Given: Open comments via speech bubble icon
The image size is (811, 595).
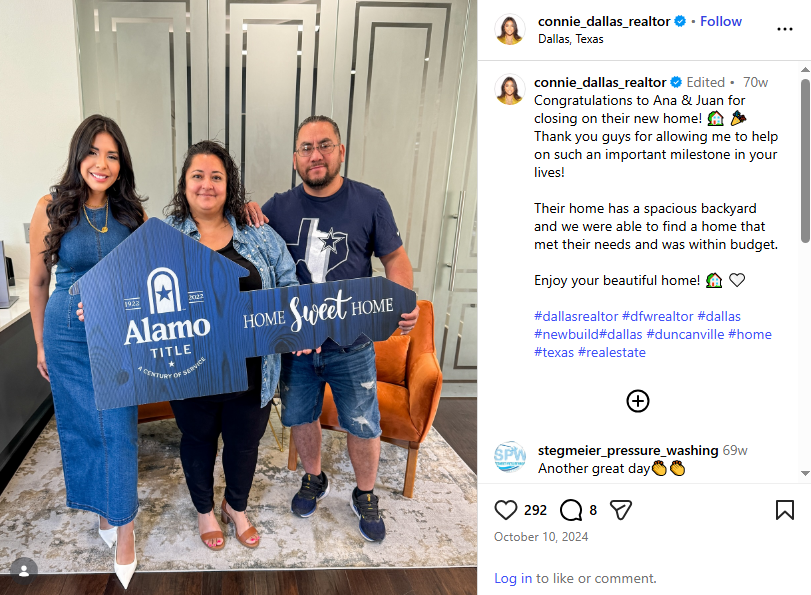Looking at the screenshot, I should point(571,510).
